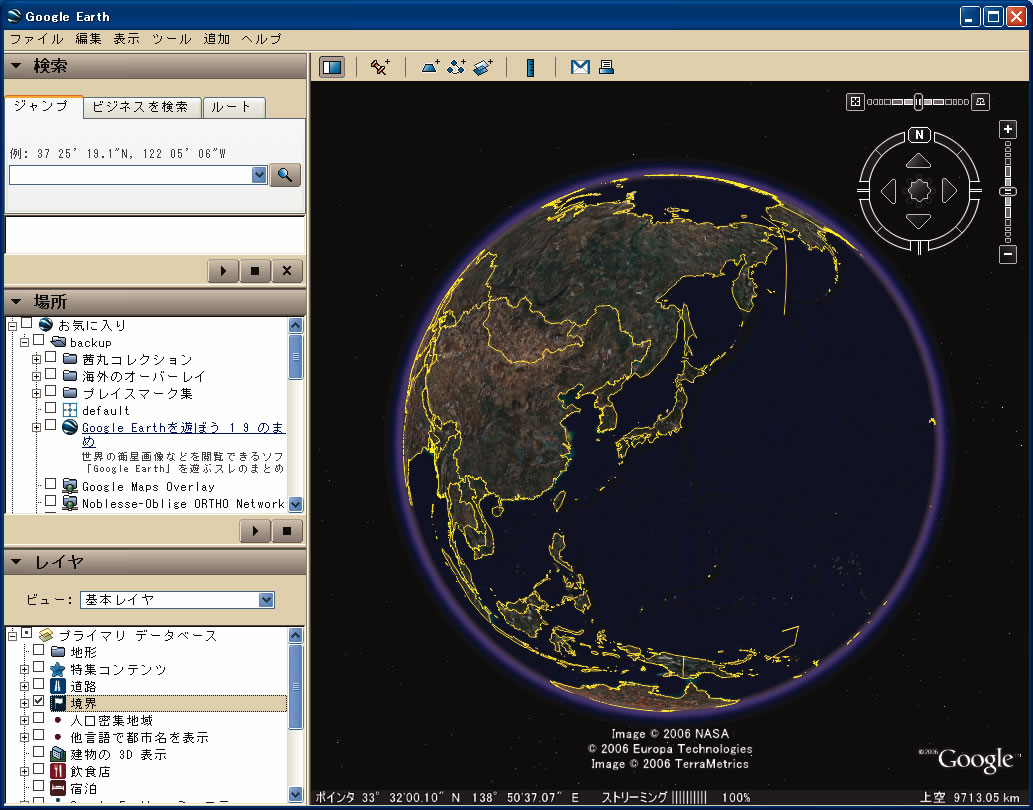Check the 海外のオーバーレイ checkbox
This screenshot has width=1033, height=810.
(51, 375)
